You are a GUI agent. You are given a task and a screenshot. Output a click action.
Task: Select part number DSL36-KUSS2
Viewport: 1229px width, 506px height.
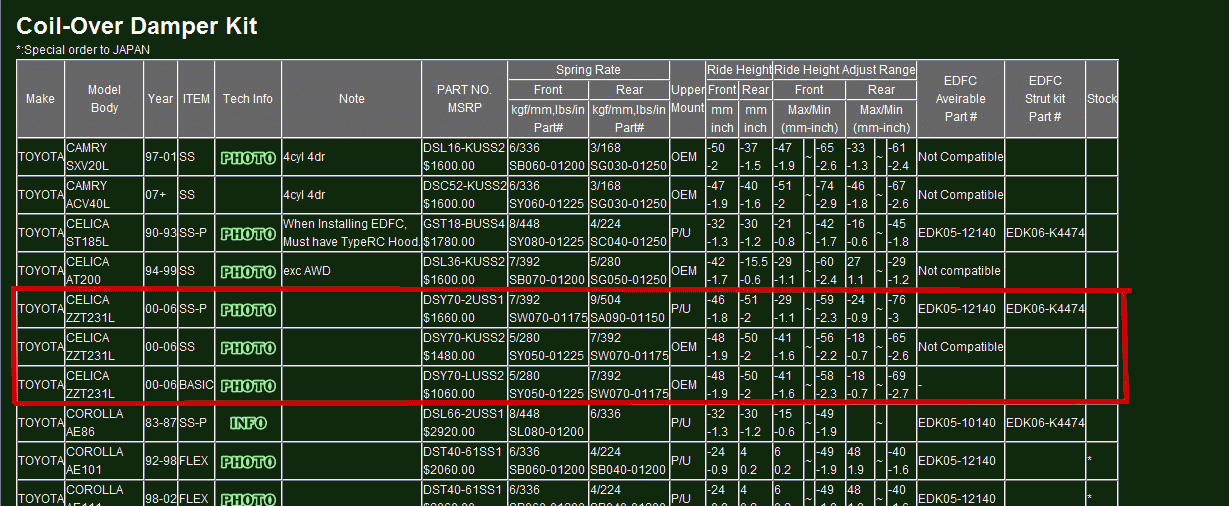click(464, 261)
